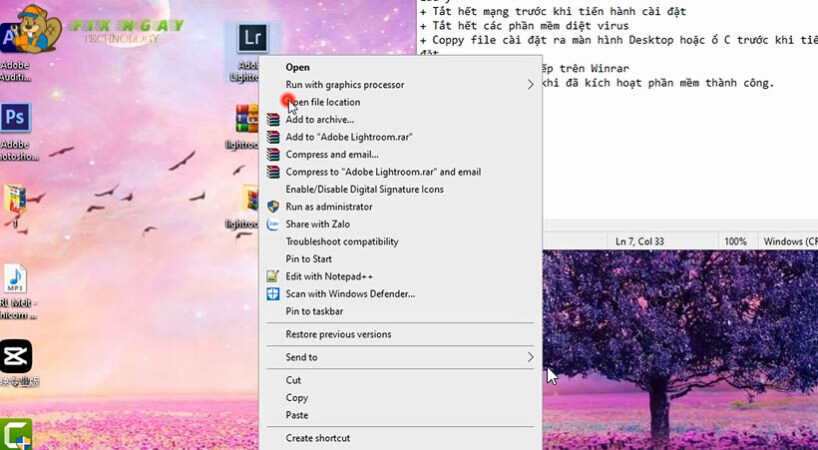
Task: Click Notepad line starting "Coppy file cài đặt"
Action: point(619,40)
